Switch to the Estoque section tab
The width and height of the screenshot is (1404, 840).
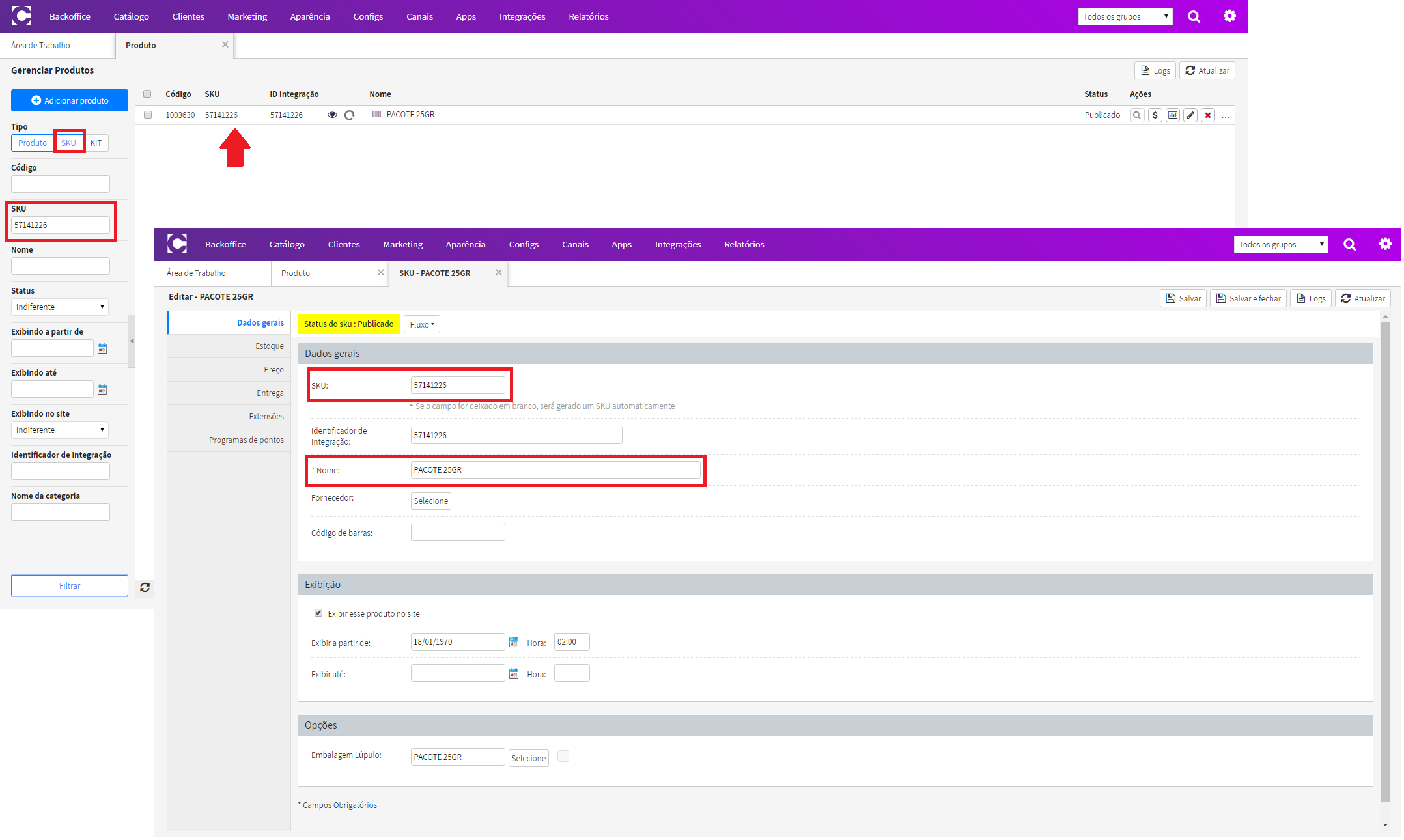click(229, 346)
